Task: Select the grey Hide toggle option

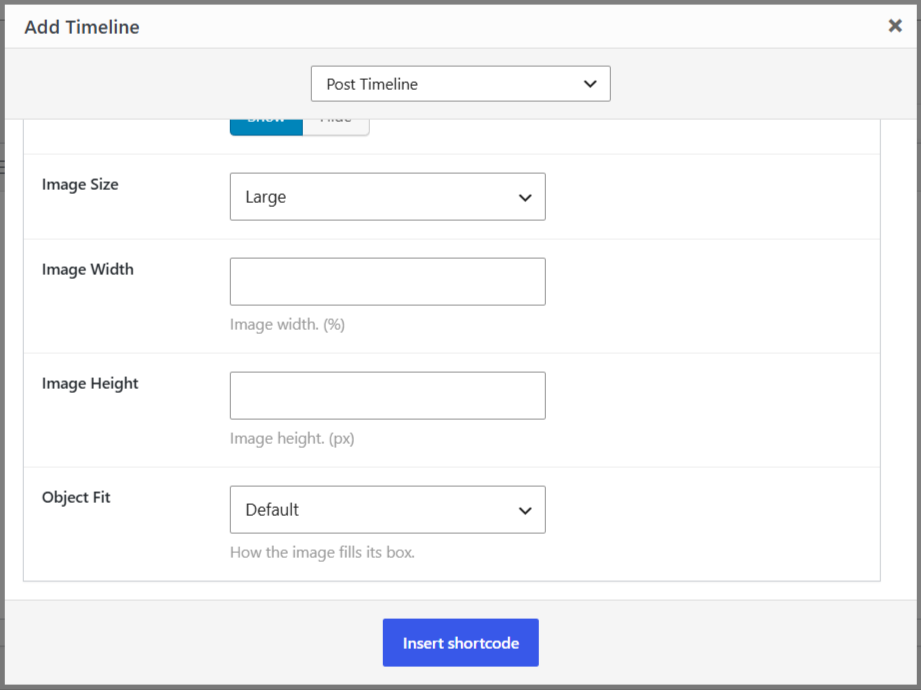Action: click(x=336, y=127)
